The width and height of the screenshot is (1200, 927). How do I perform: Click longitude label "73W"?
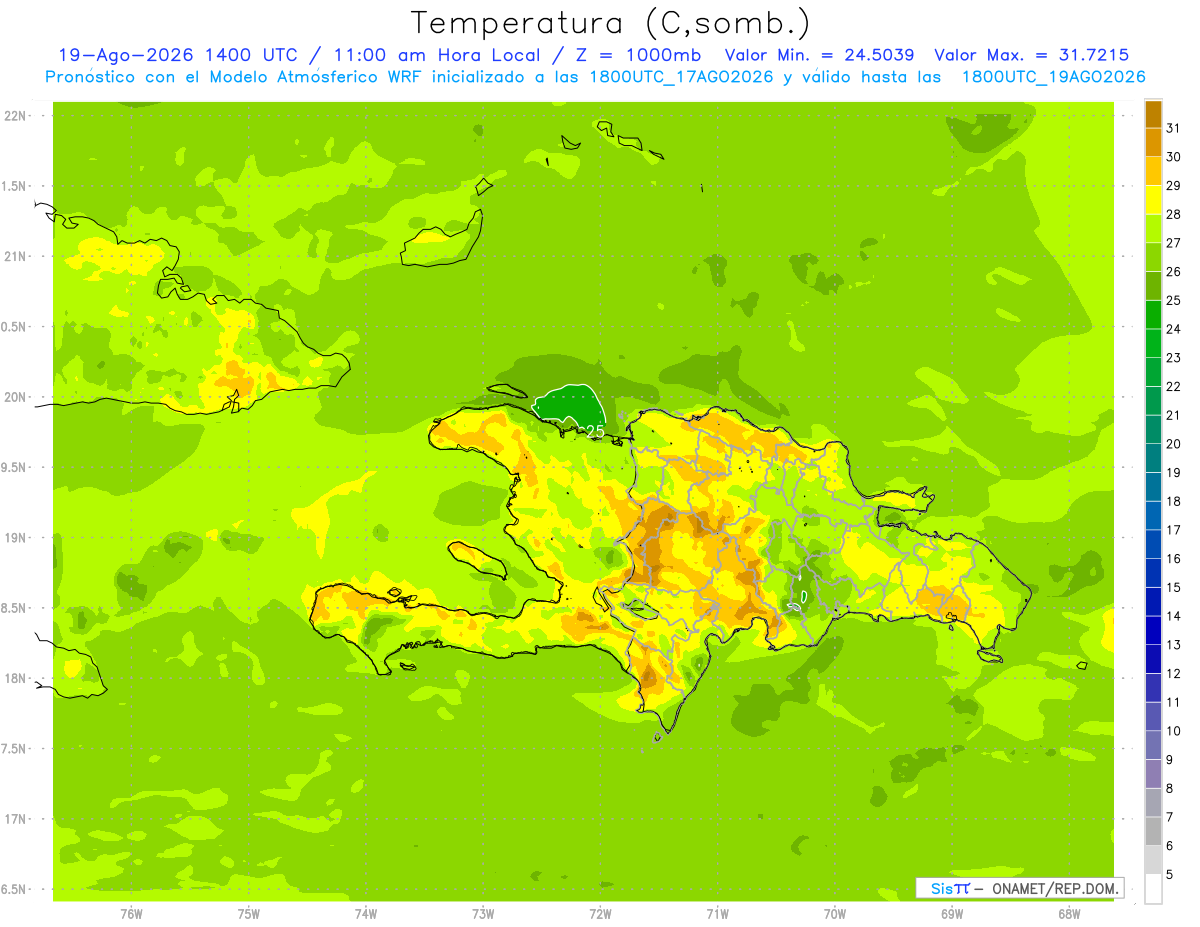(483, 914)
